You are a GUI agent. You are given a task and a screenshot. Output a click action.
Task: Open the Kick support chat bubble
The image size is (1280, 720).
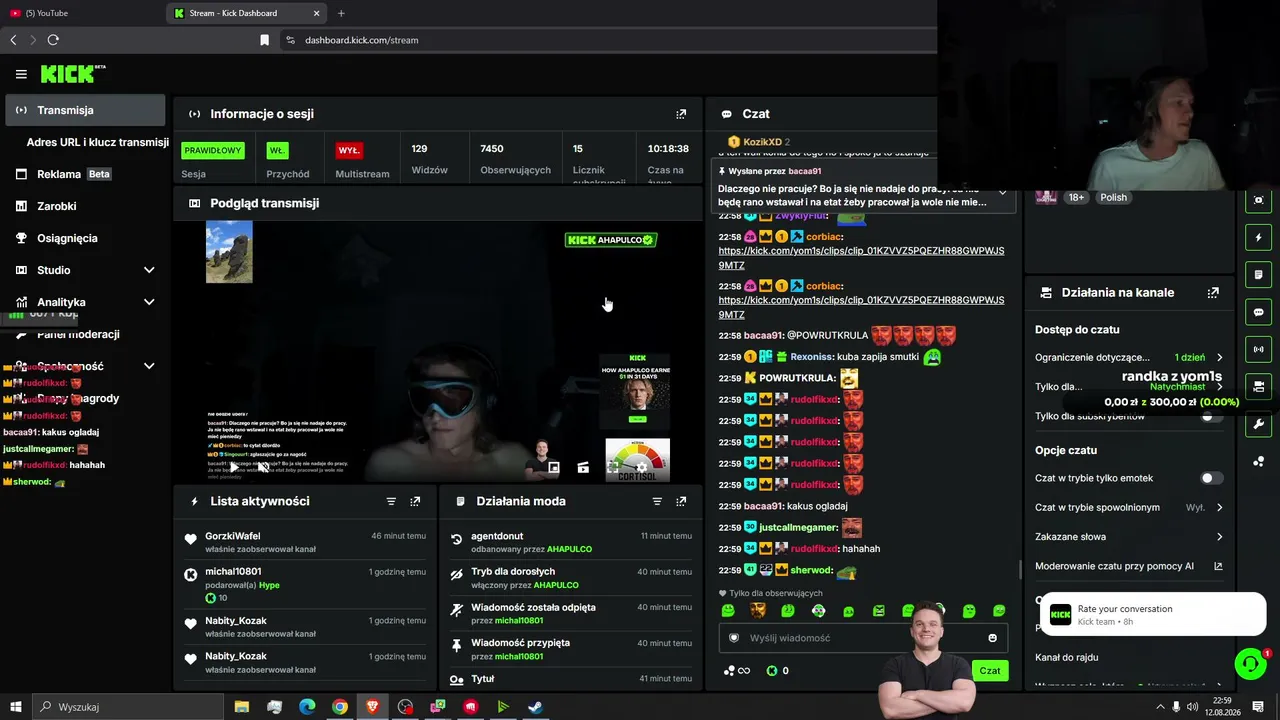(1250, 663)
